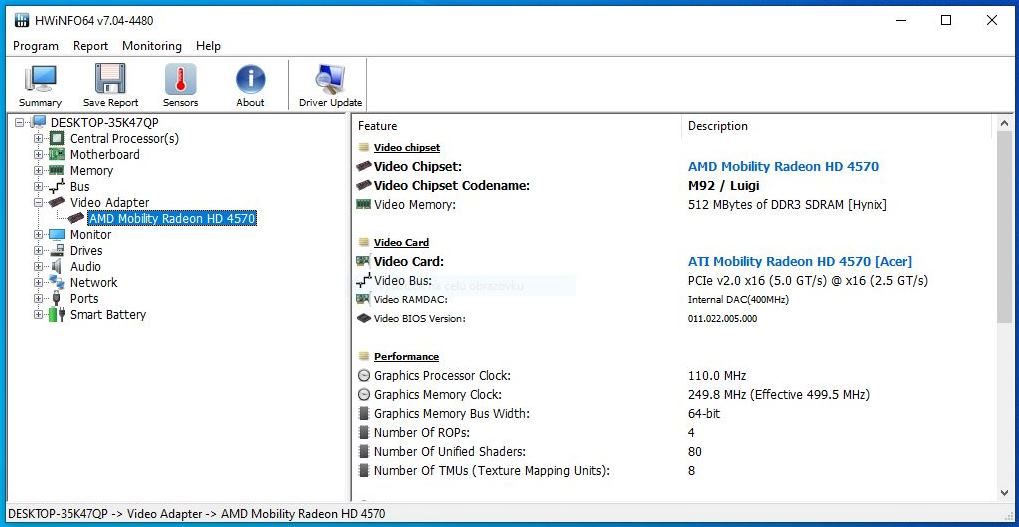Launch Driver Update from toolbar
This screenshot has width=1019, height=527.
(x=330, y=85)
